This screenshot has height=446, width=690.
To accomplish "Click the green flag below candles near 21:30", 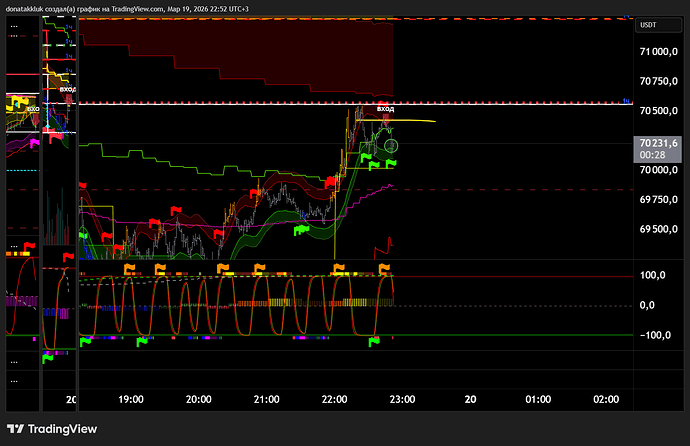I will point(300,230).
